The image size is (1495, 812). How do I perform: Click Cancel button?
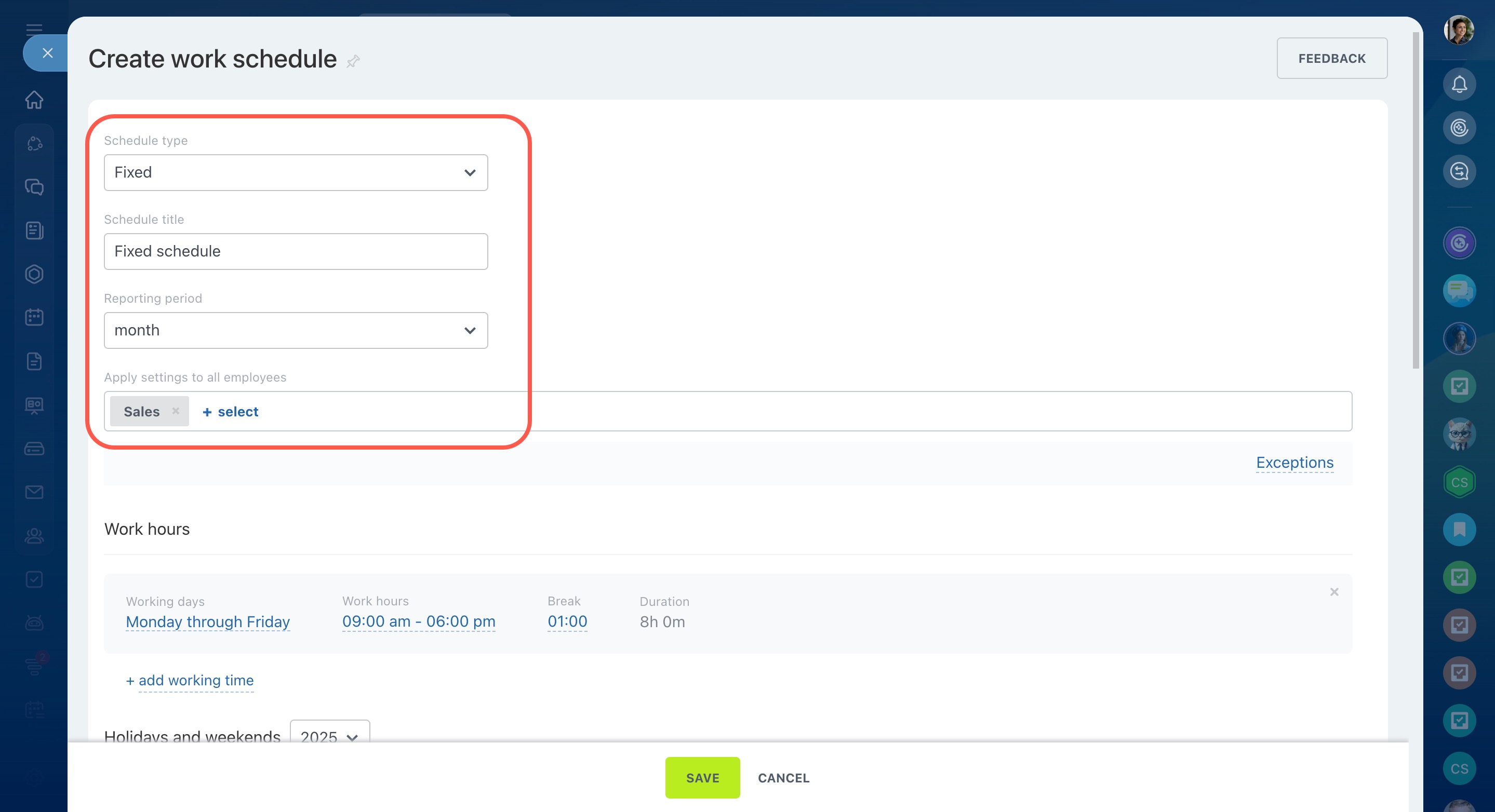(783, 778)
